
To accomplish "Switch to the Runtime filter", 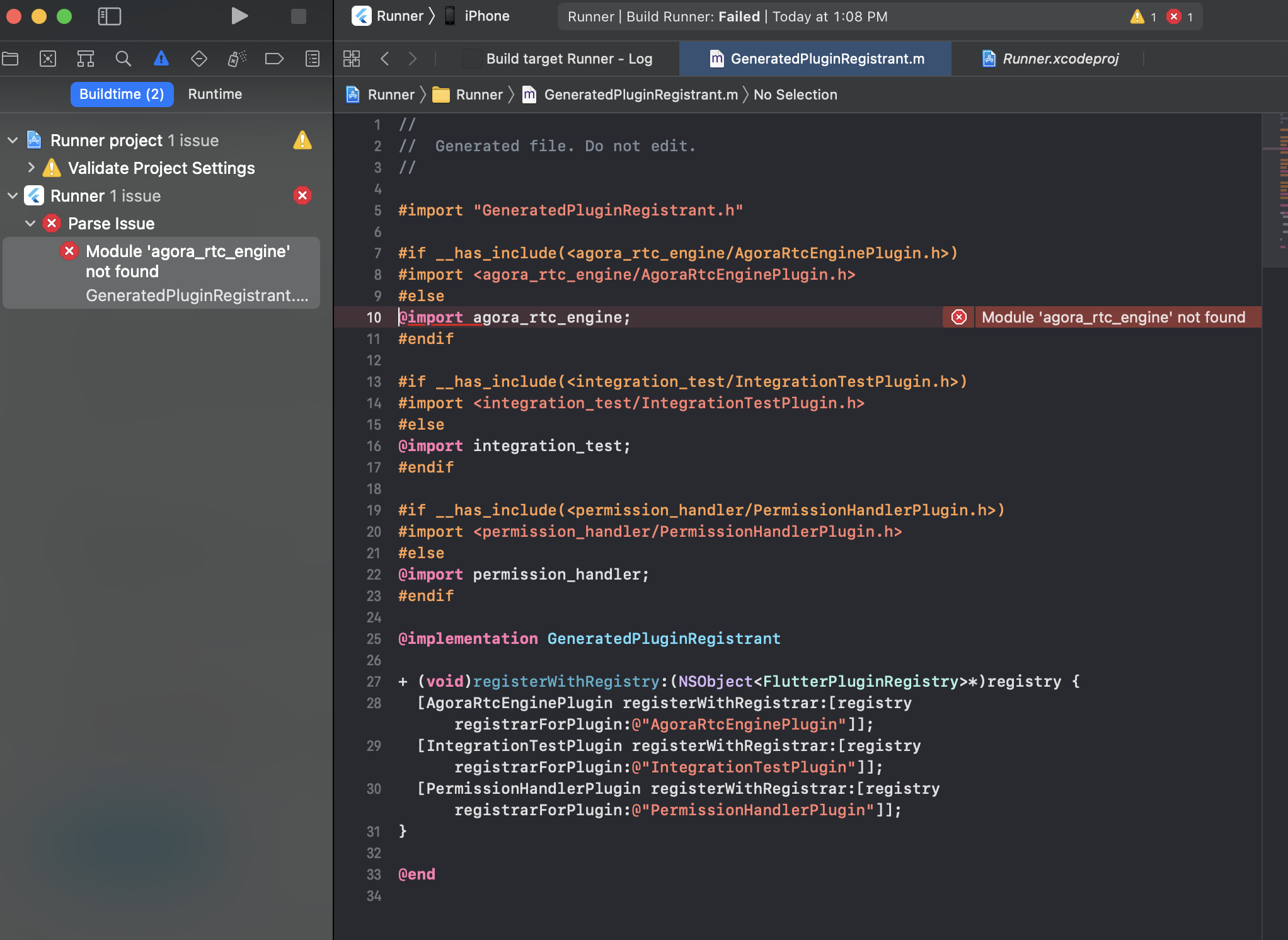I will pyautogui.click(x=215, y=95).
